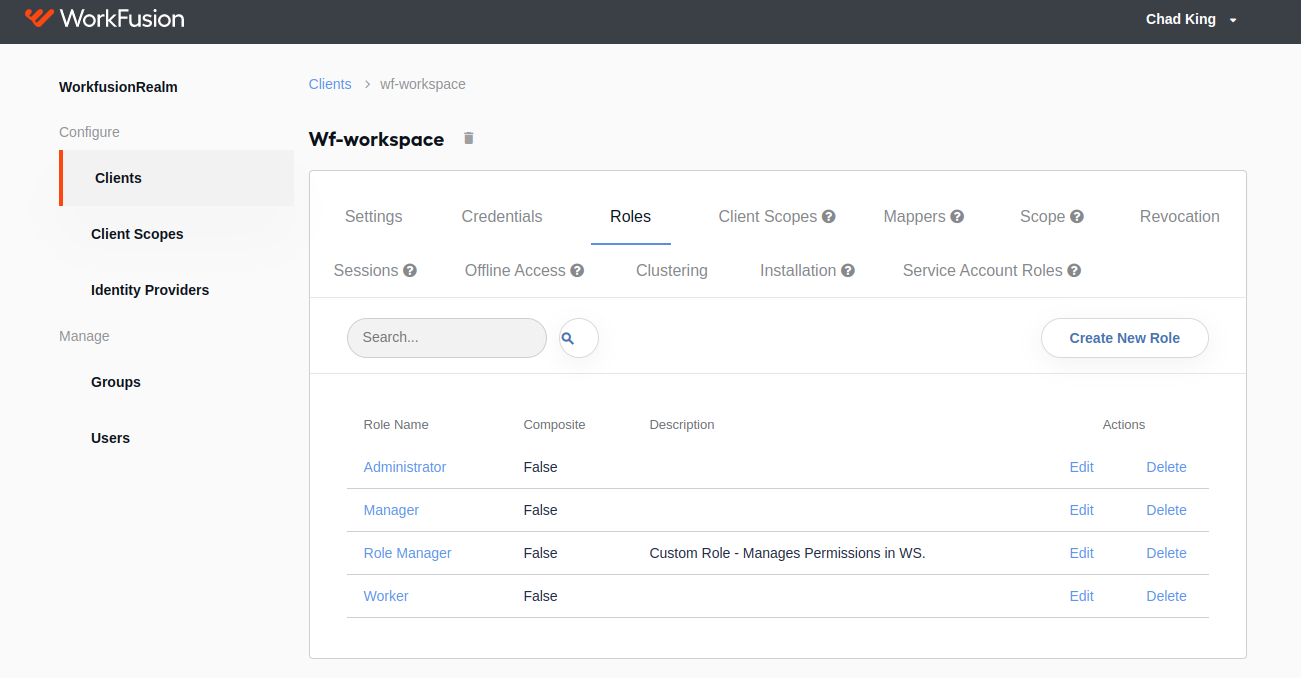Viewport: 1301px width, 678px height.
Task: Select the Roles tab
Action: tap(631, 216)
